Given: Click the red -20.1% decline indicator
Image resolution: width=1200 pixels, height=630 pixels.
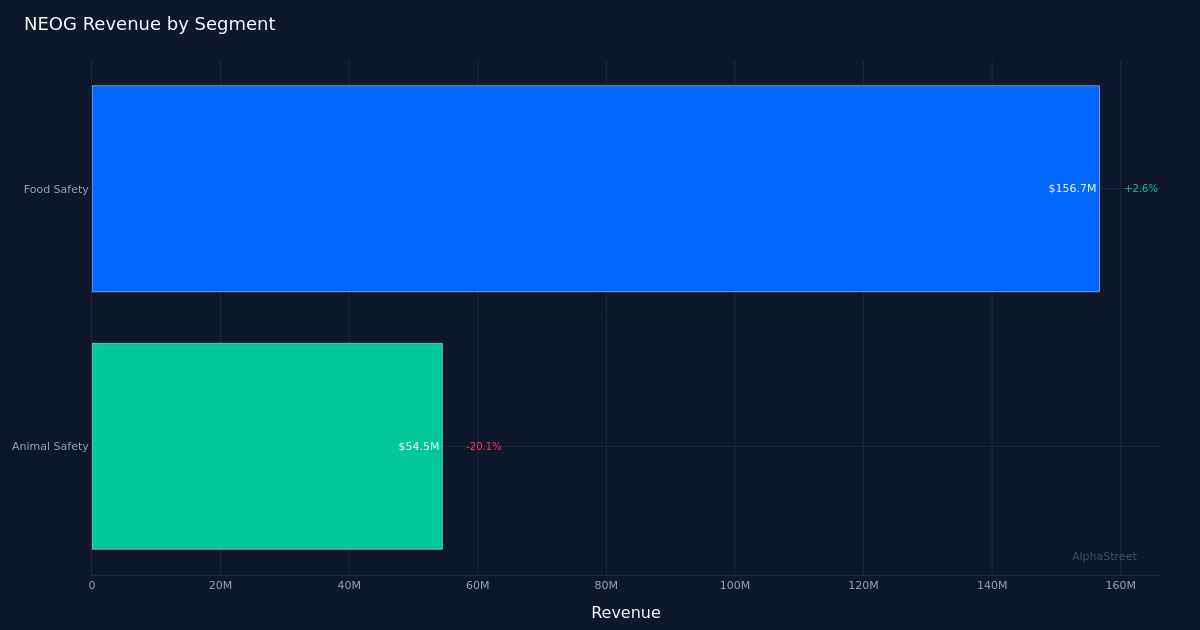Looking at the screenshot, I should [x=483, y=446].
